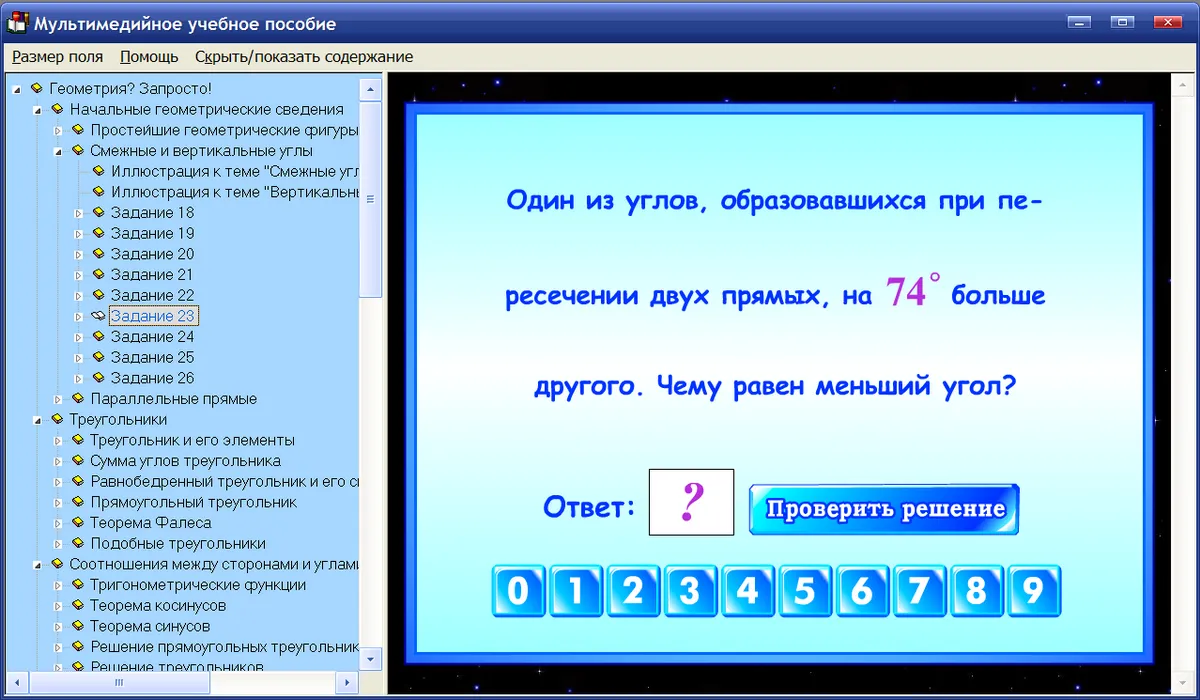This screenshot has height=700, width=1200.
Task: Select Иллюстрация к теме "Смежные углы" item
Action: click(235, 172)
